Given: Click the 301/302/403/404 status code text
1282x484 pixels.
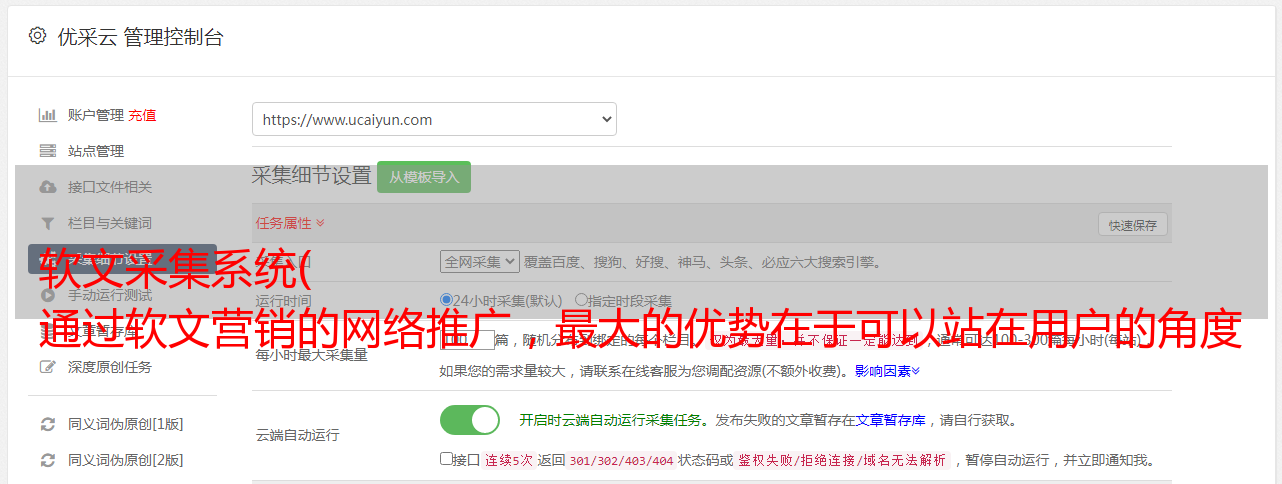Looking at the screenshot, I should tap(621, 460).
